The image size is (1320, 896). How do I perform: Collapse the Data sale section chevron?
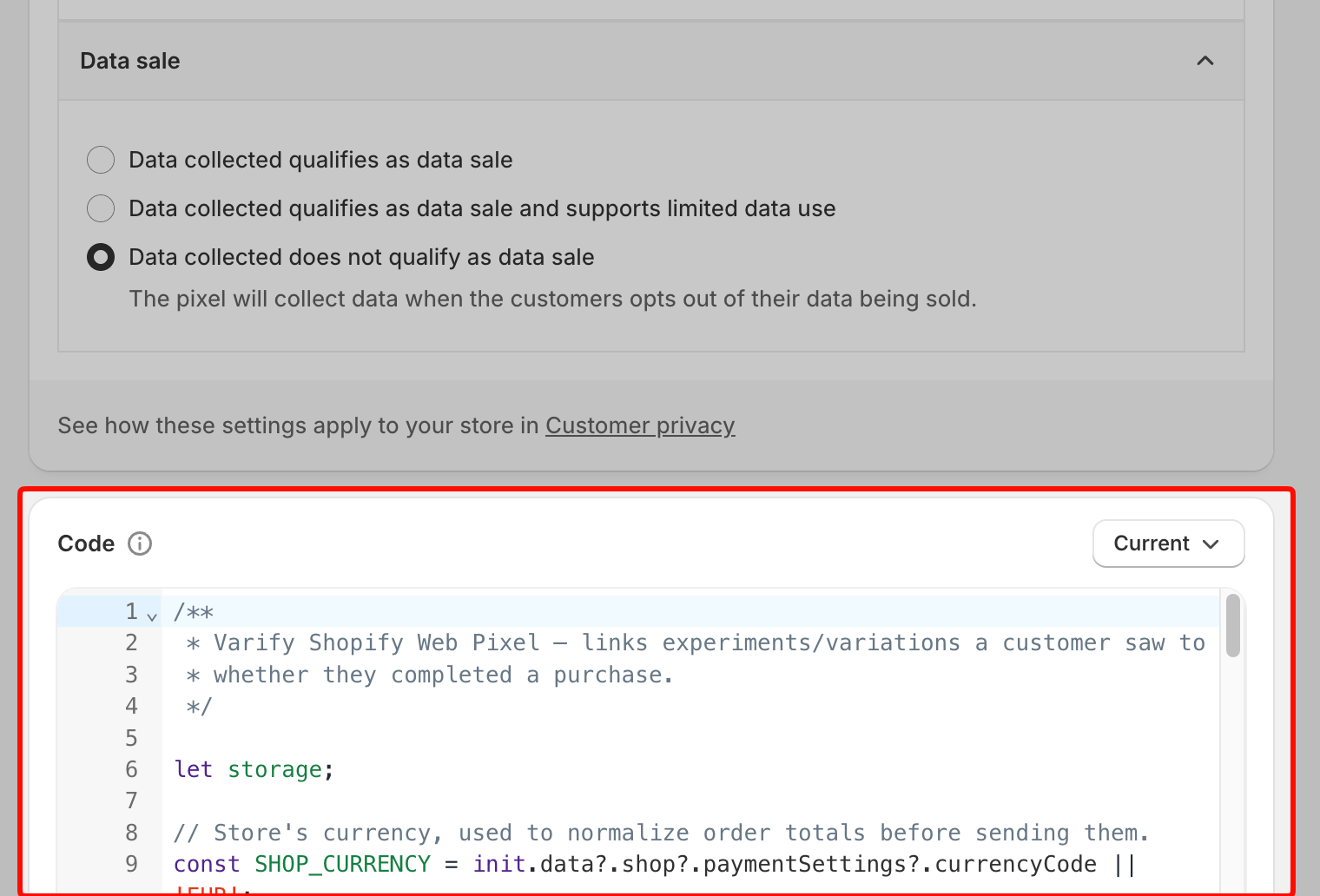pyautogui.click(x=1205, y=61)
